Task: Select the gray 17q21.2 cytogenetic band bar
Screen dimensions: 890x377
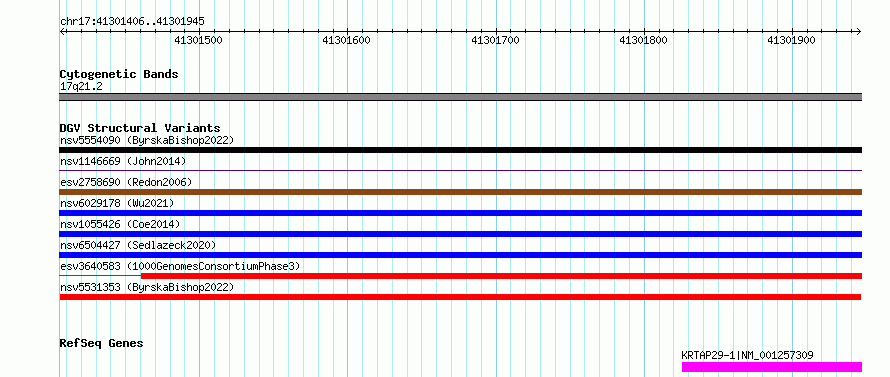Action: (x=460, y=97)
